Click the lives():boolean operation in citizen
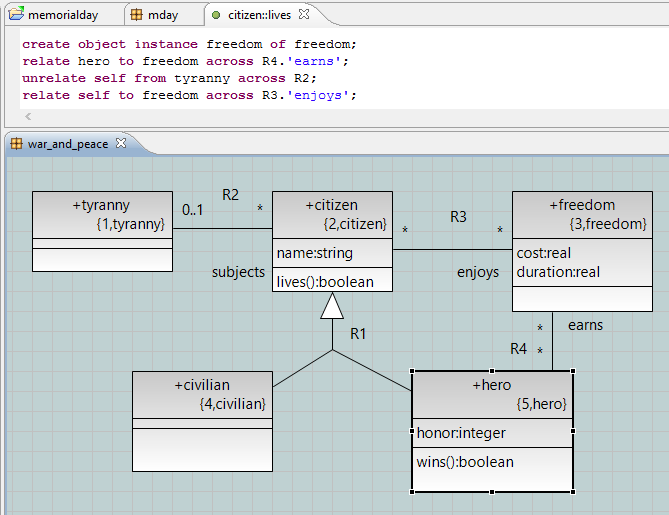669x515 pixels. [325, 281]
